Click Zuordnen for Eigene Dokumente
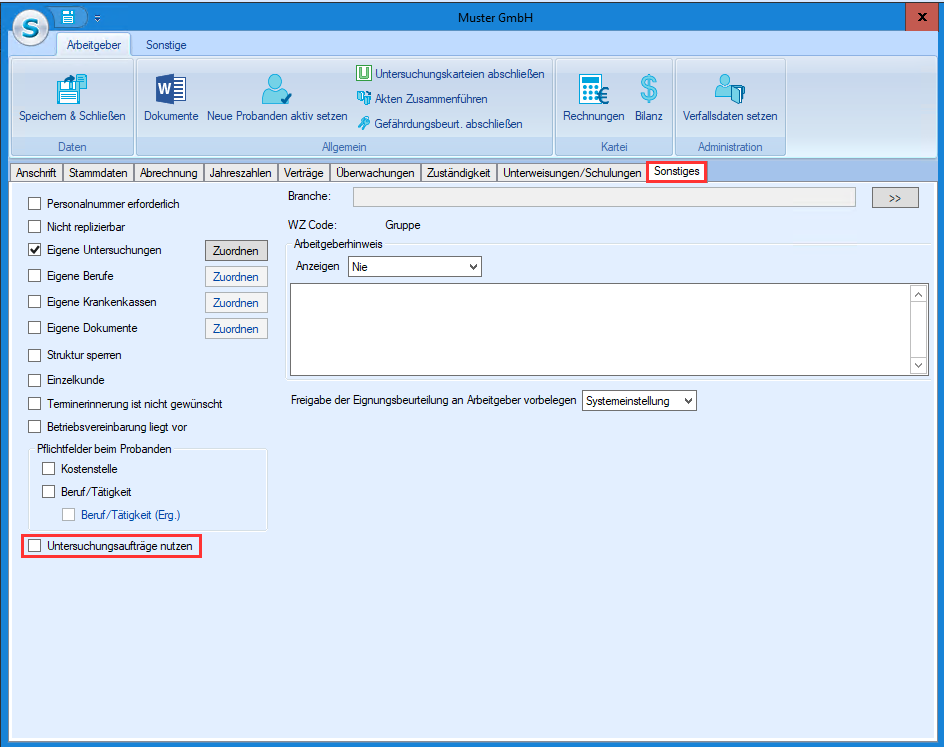The image size is (944, 747). (236, 329)
